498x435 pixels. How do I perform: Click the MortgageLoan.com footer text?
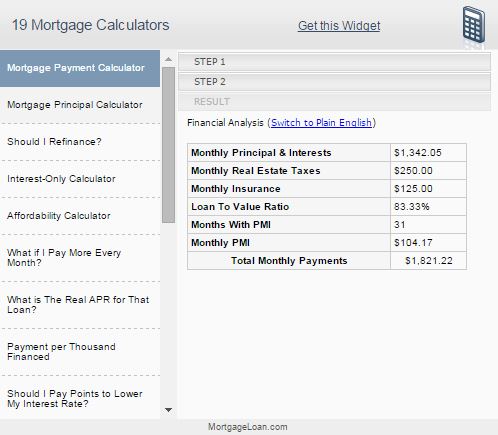click(x=248, y=427)
